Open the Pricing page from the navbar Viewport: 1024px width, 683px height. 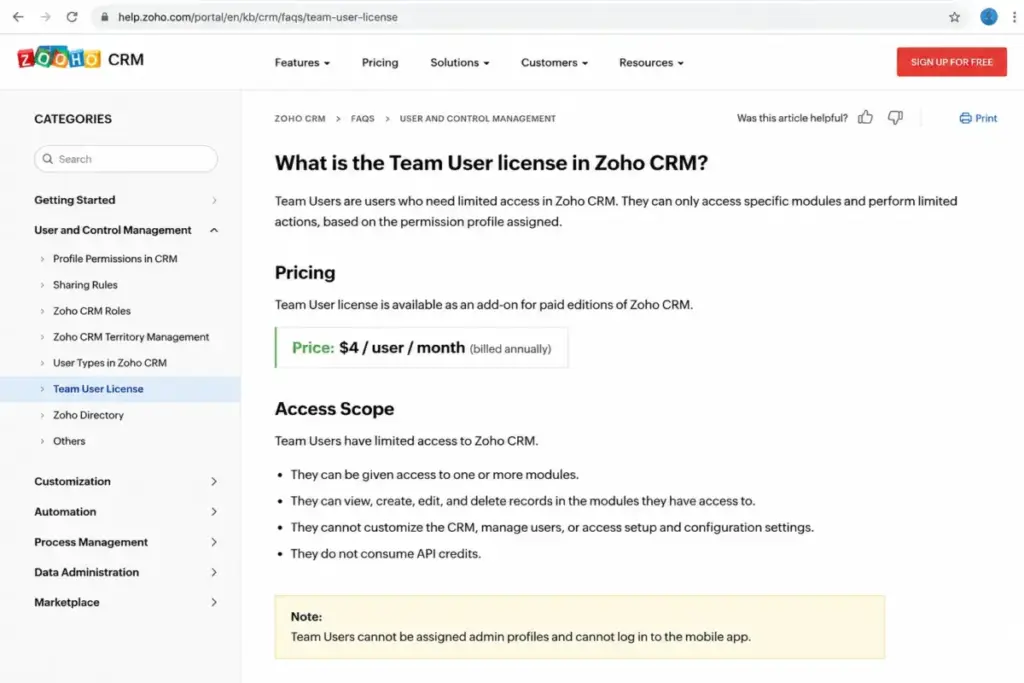pos(379,63)
